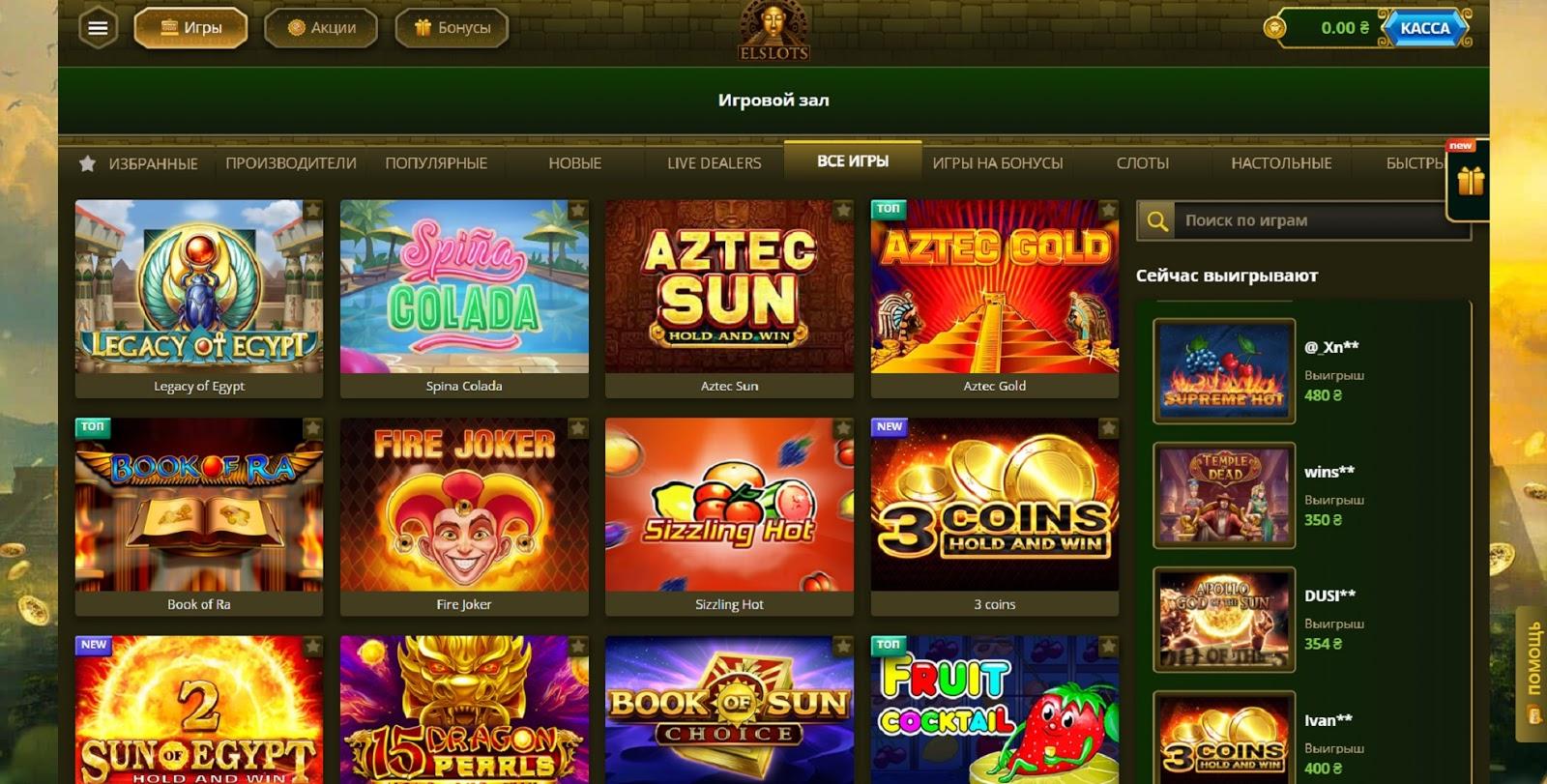Click the search magnifier icon
The image size is (1547, 784).
click(x=1156, y=220)
